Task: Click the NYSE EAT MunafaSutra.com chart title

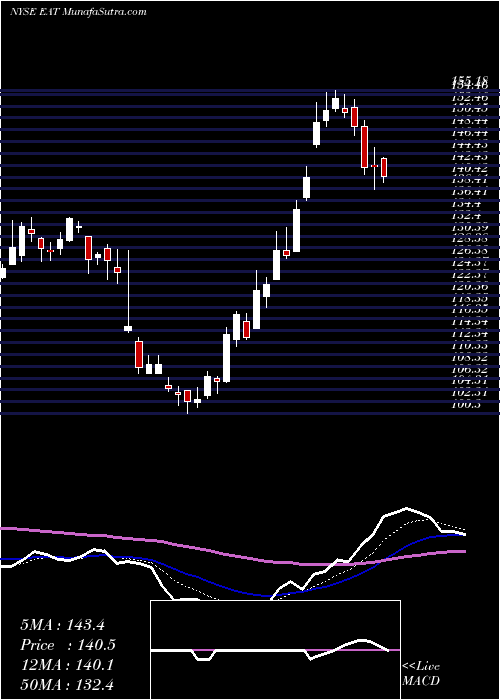Action: 78,11
